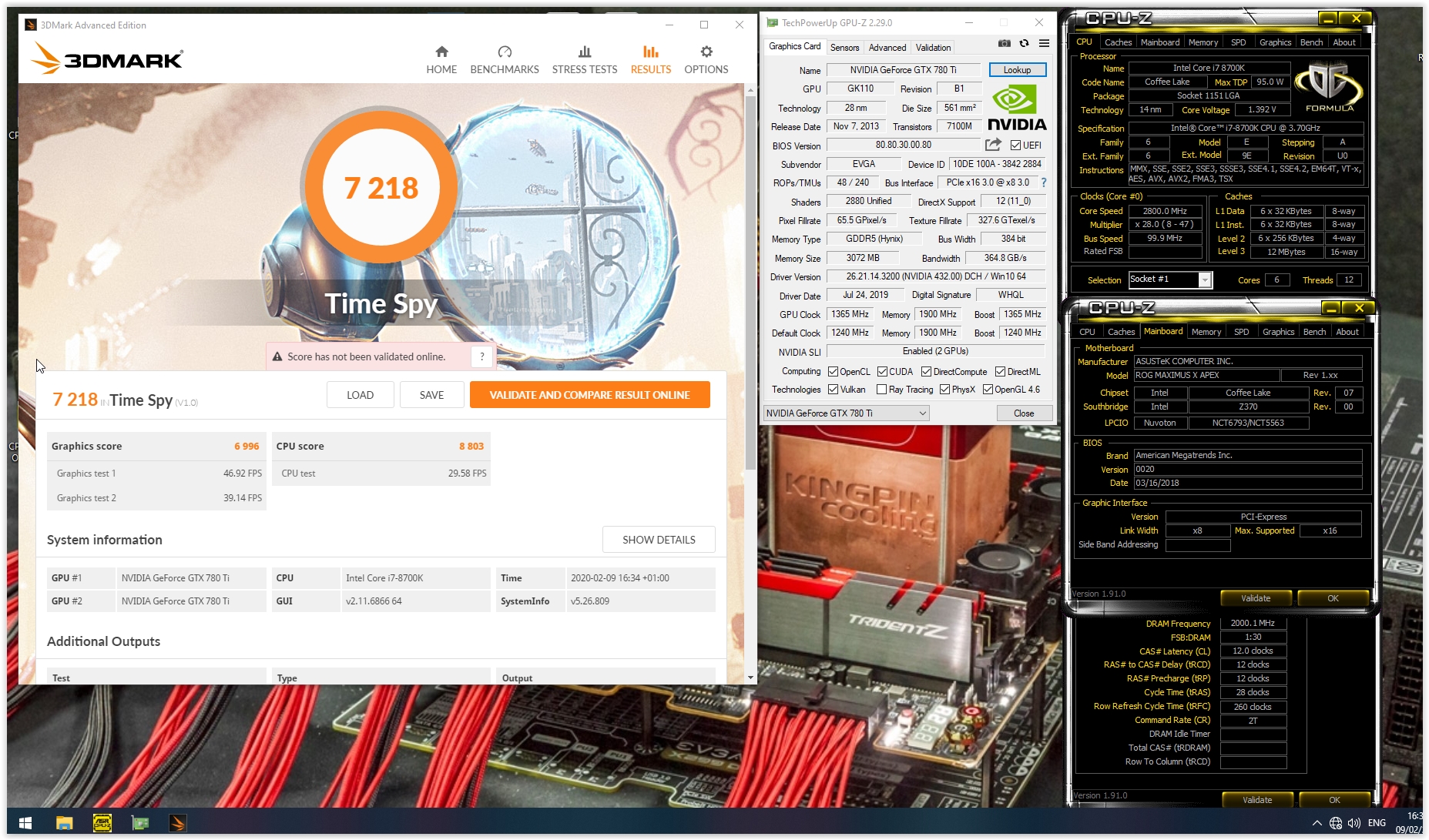The height and width of the screenshot is (840, 1429).
Task: Open volume tray icon
Action: pyautogui.click(x=1354, y=823)
